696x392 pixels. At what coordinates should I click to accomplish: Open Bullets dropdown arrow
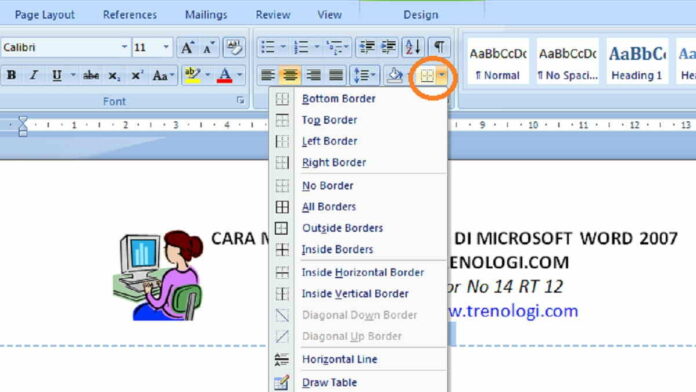pyautogui.click(x=283, y=47)
